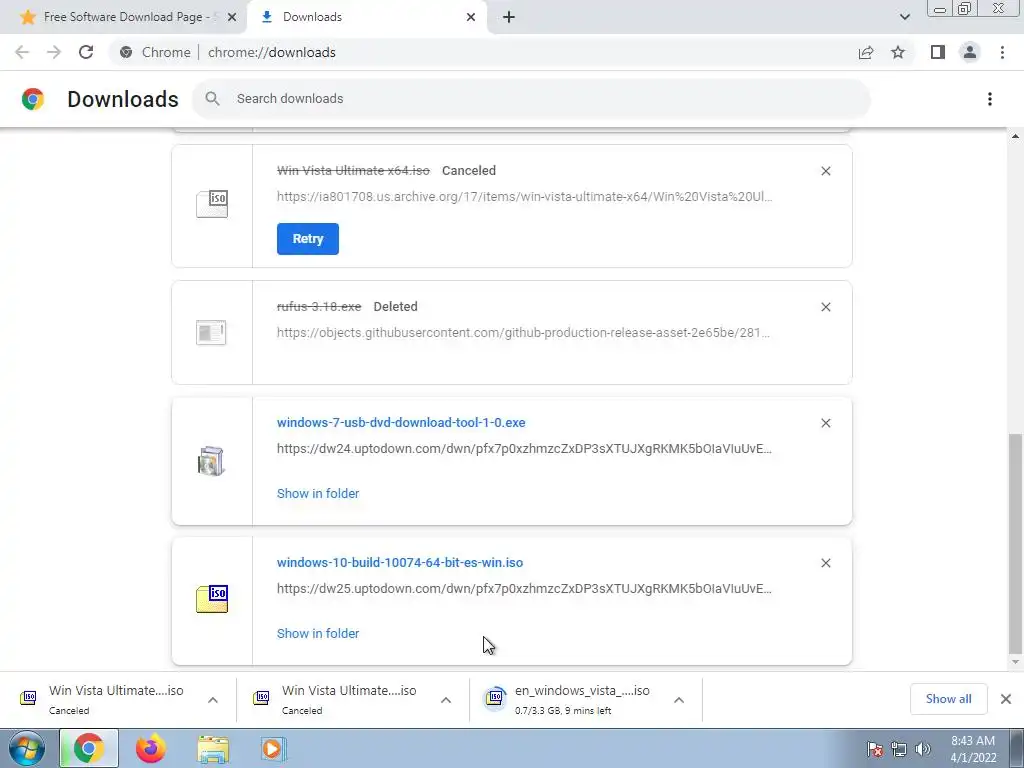Click the network tray icon
This screenshot has width=1024, height=768.
click(x=899, y=749)
